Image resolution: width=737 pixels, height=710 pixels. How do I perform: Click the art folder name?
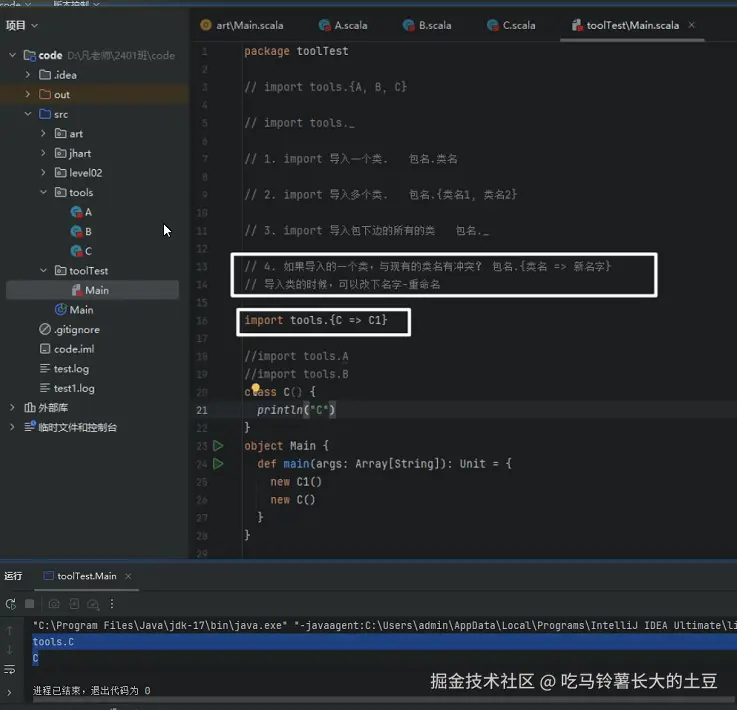click(x=76, y=134)
